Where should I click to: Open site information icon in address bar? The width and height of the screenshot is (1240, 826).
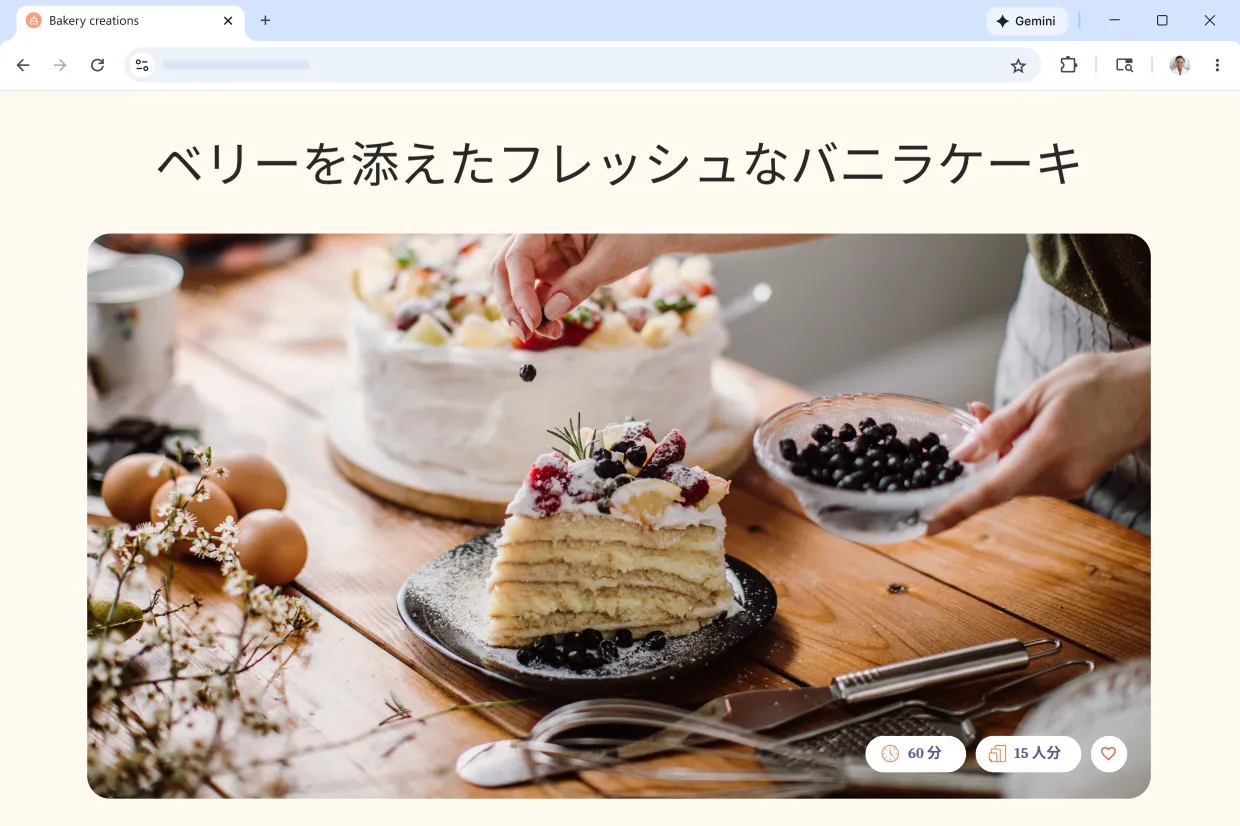[142, 65]
